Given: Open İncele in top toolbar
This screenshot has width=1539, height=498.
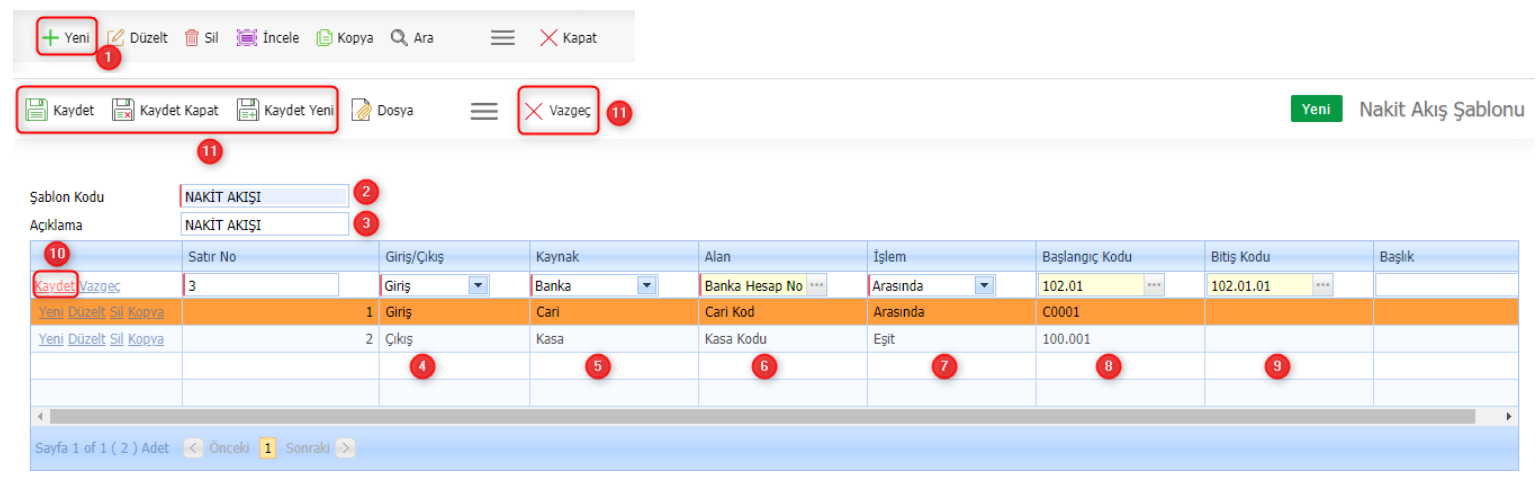Looking at the screenshot, I should [267, 38].
